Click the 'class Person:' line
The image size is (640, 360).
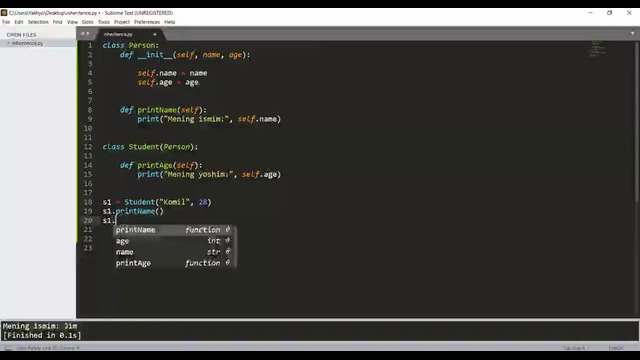[x=131, y=45]
